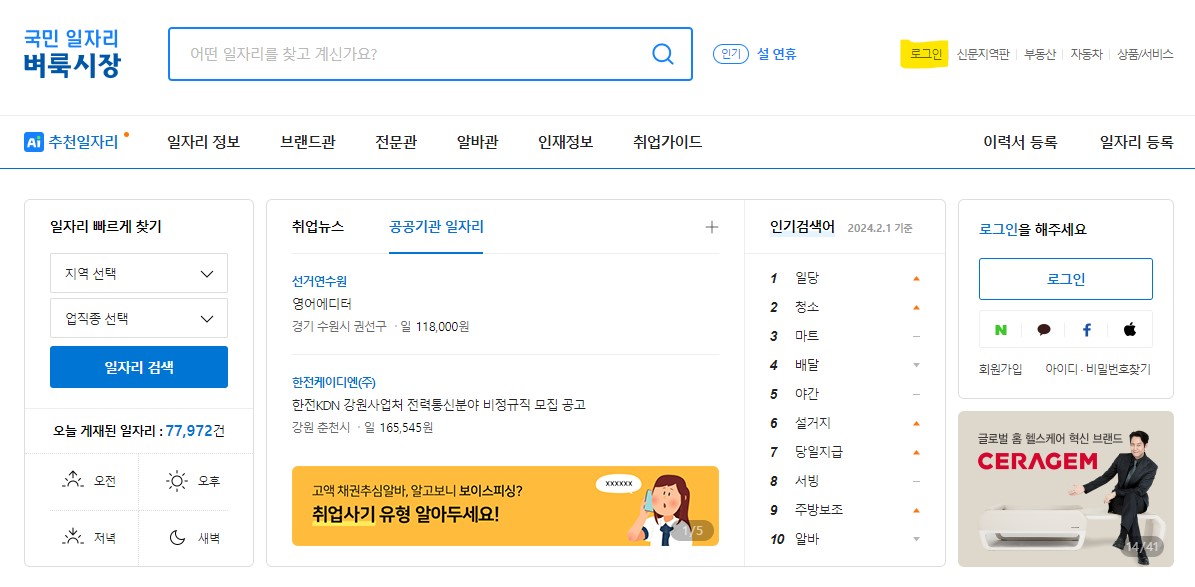Click the search magnifier icon
This screenshot has height=587, width=1195.
(x=662, y=55)
